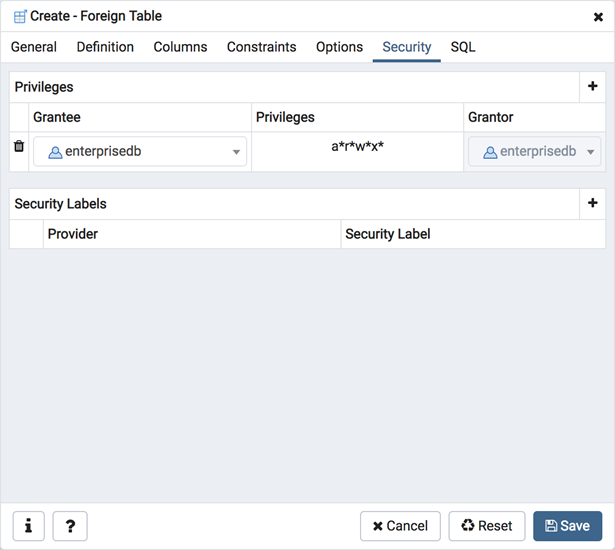Open the info button at bottom left
The image size is (615, 550).
coord(28,526)
